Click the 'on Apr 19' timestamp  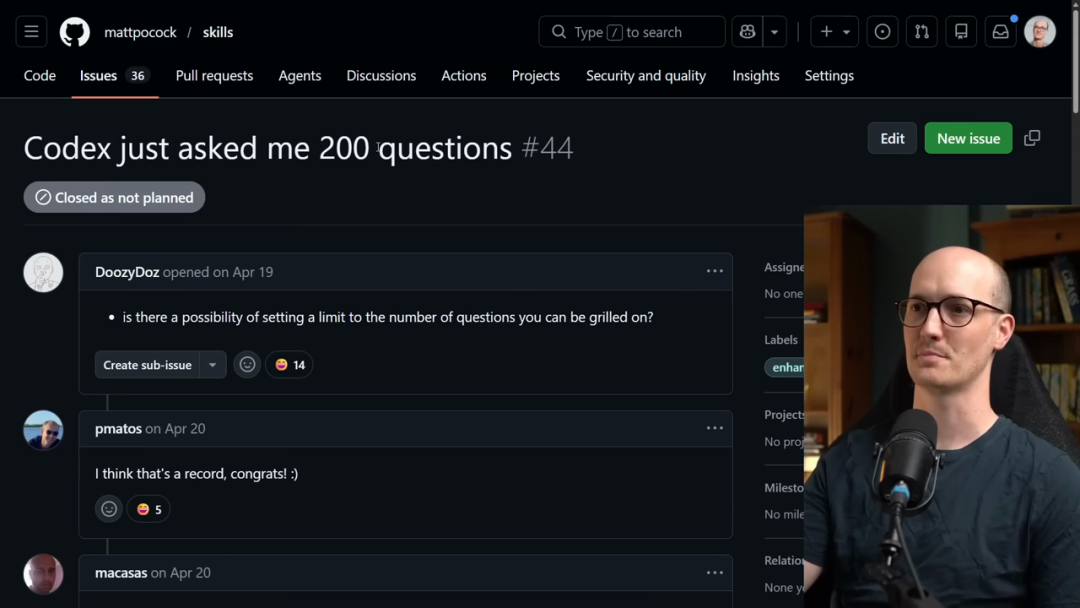[242, 272]
